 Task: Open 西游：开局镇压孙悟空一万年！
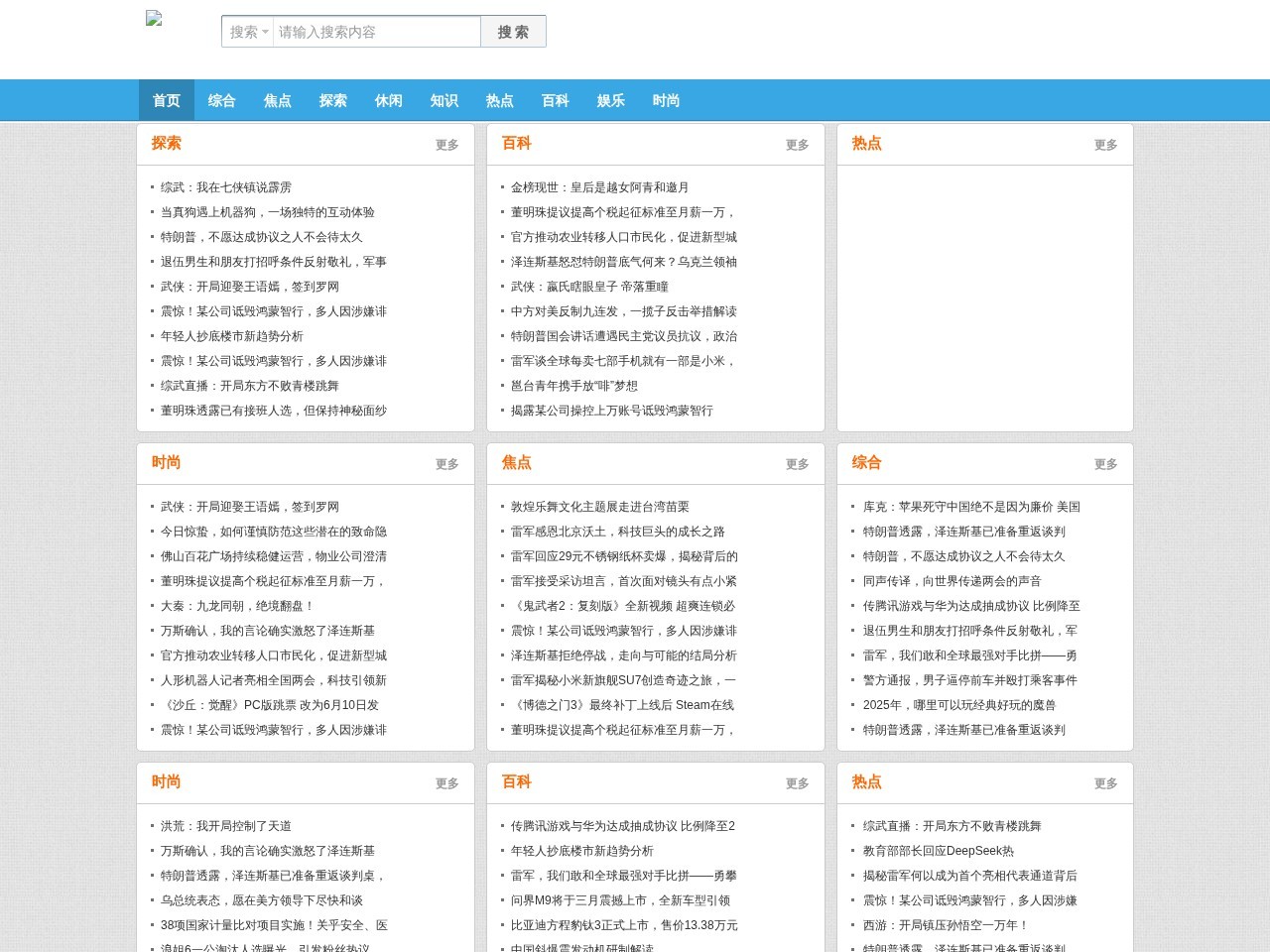(947, 925)
